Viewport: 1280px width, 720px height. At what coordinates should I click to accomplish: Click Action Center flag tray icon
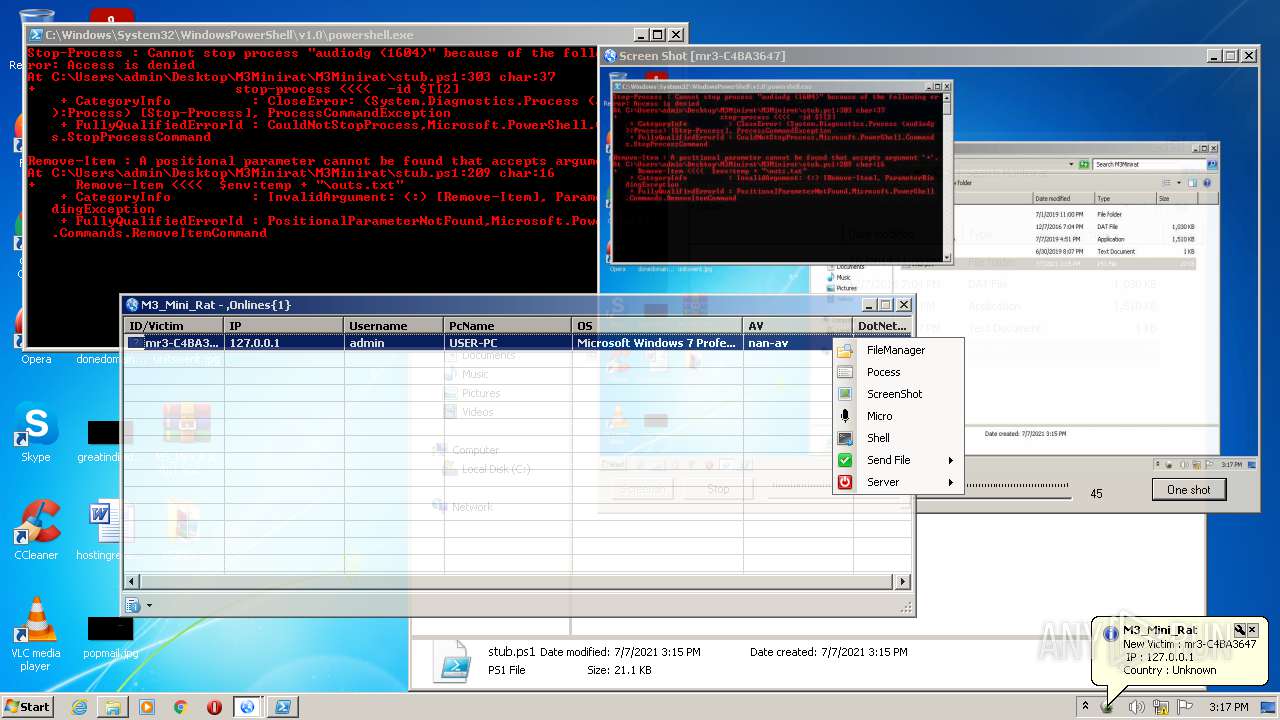[x=1185, y=707]
